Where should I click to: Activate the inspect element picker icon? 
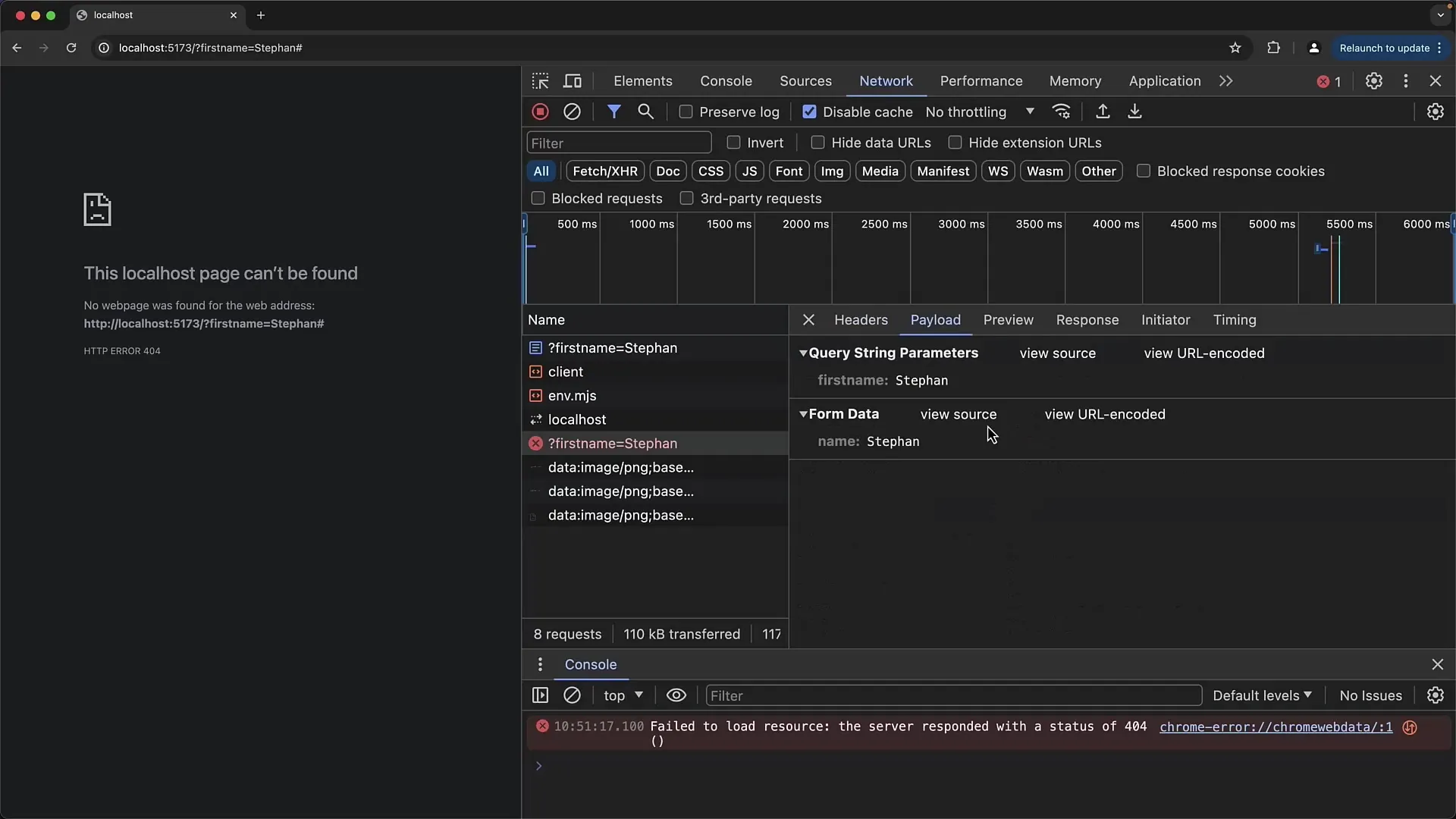coord(540,81)
